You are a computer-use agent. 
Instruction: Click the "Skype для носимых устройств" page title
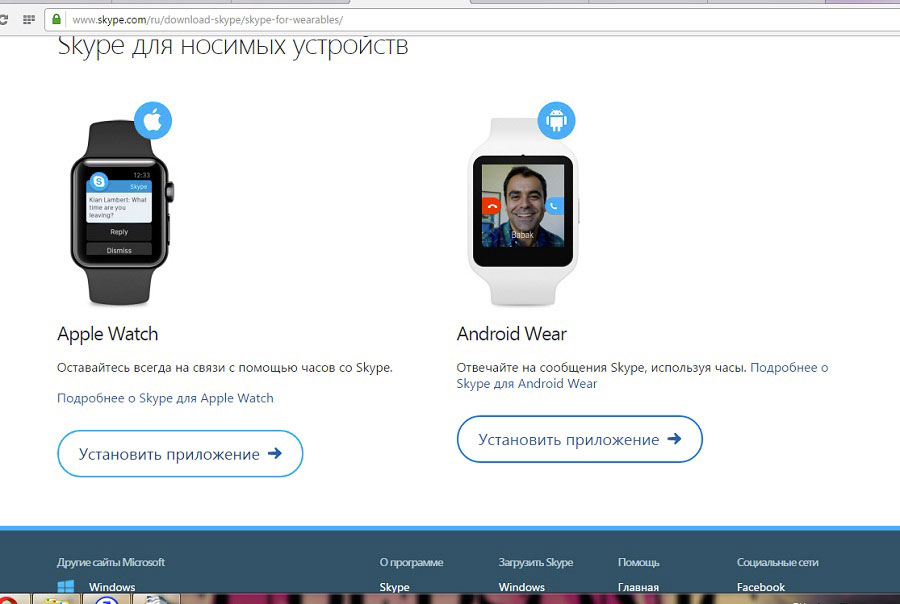pos(233,46)
